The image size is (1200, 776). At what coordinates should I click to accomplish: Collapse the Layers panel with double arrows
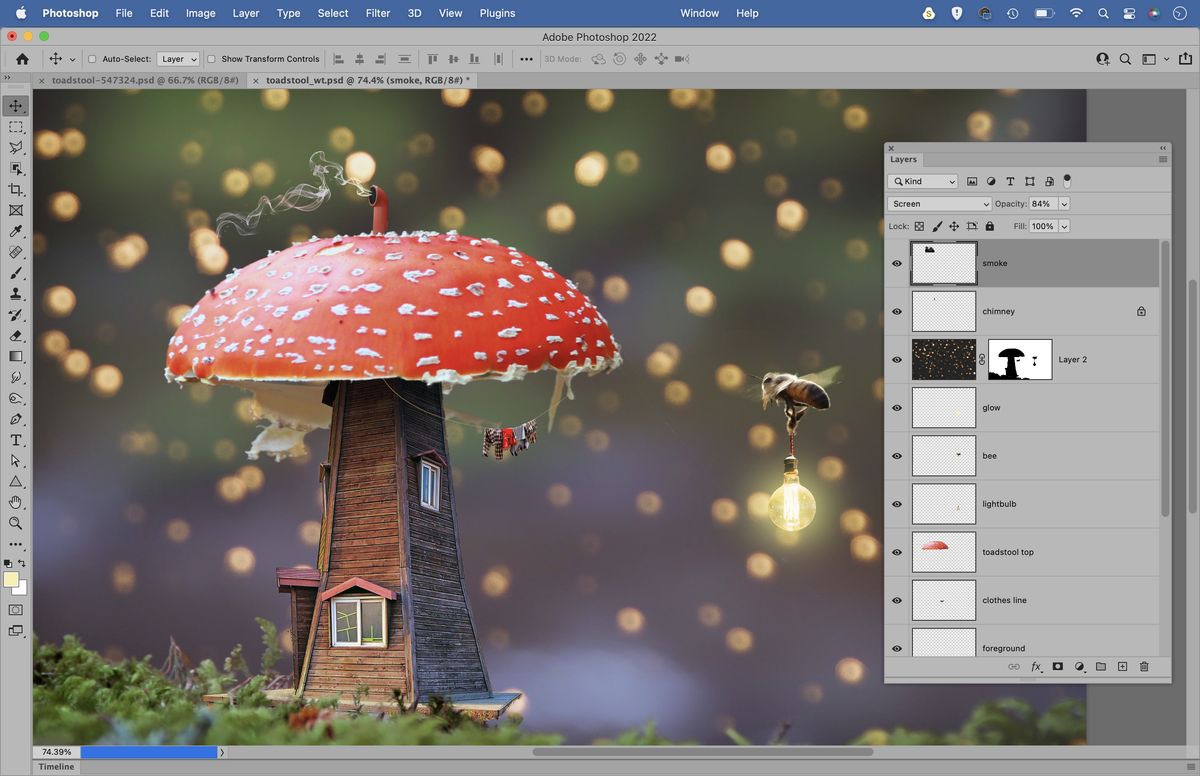1163,148
